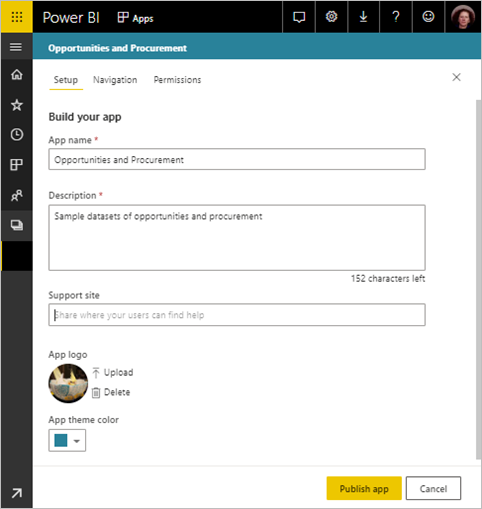Click the Delete logo trash icon
Screen dimensions: 482x509
tap(96, 393)
